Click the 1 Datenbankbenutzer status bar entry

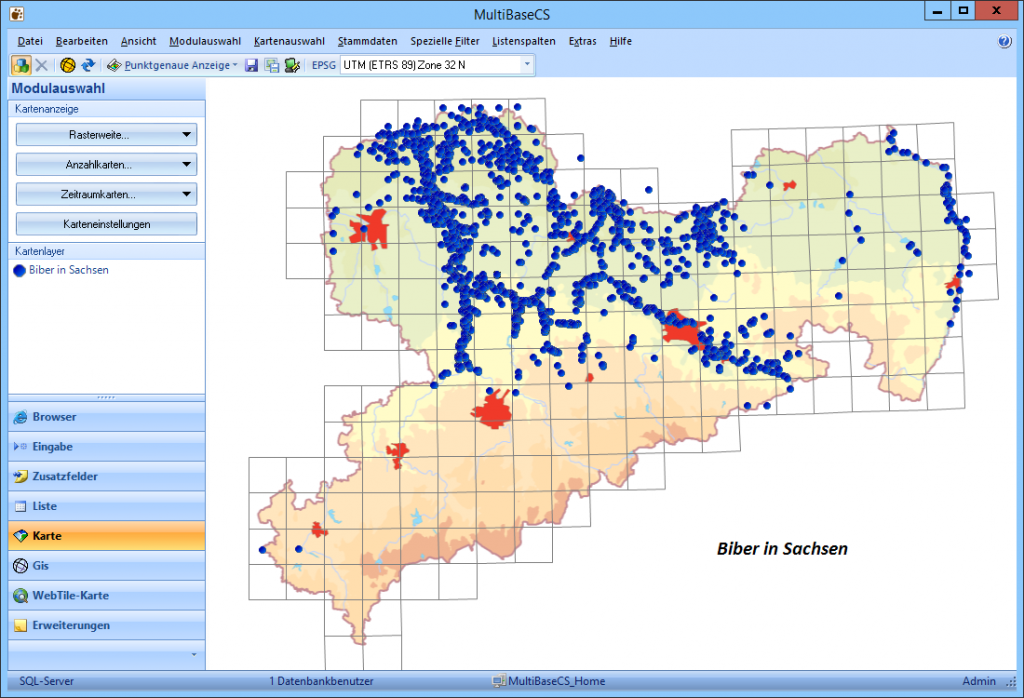[321, 681]
